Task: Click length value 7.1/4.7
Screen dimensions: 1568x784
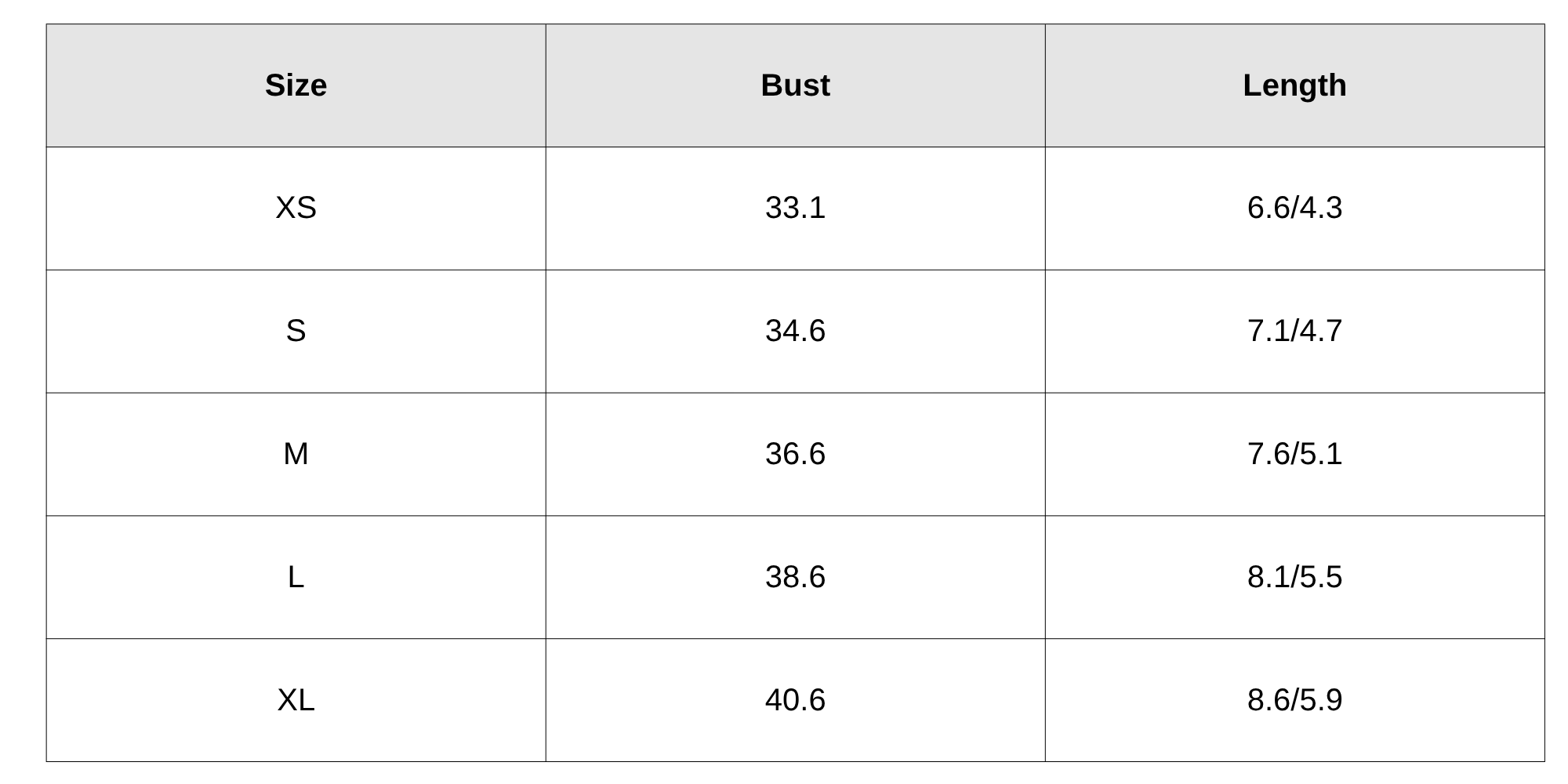Action: [1294, 331]
